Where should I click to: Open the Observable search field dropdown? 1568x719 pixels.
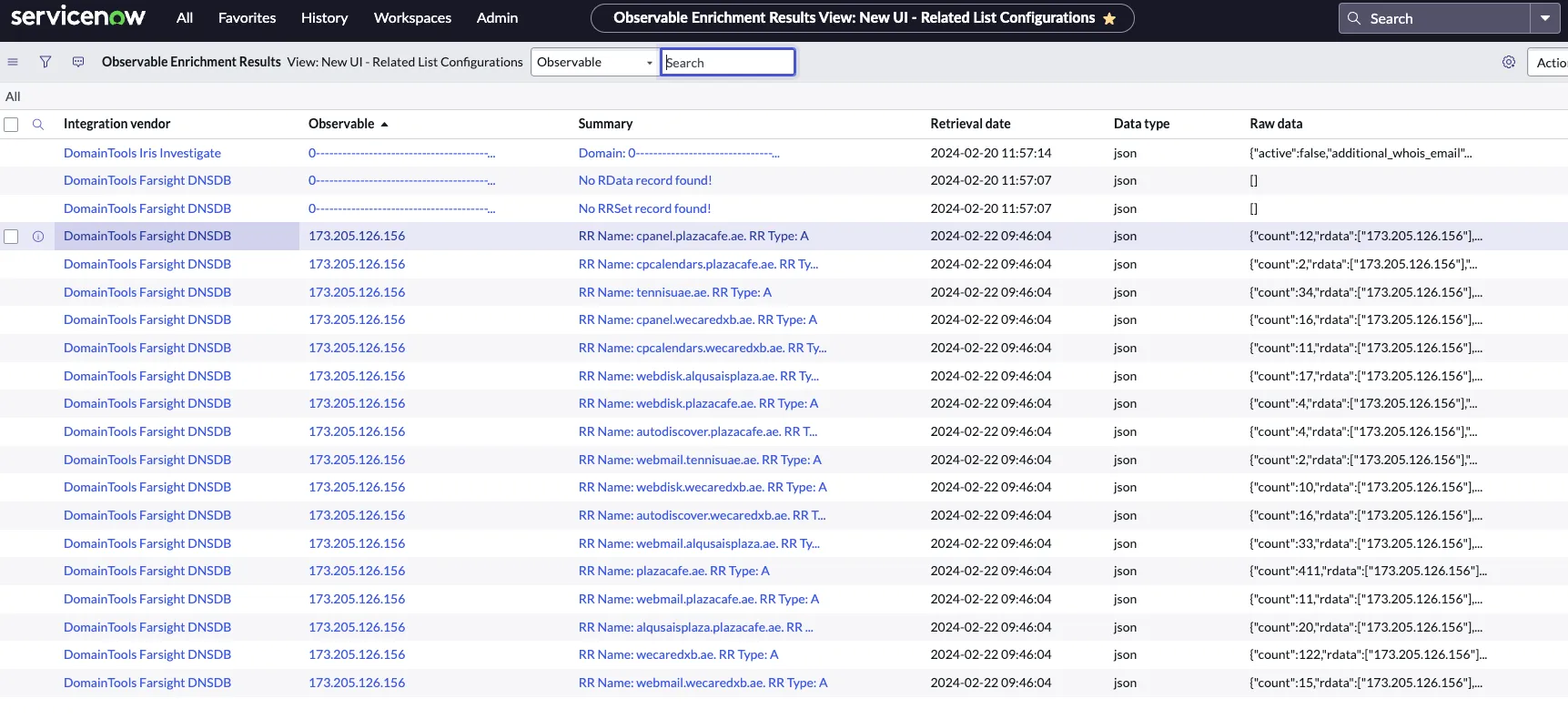click(x=594, y=62)
